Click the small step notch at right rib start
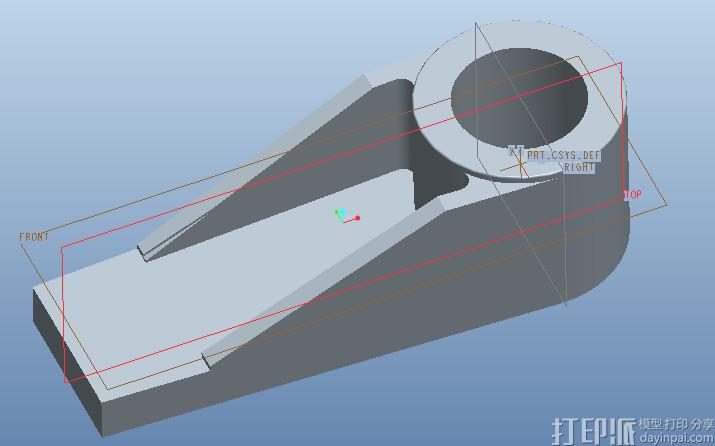715x446 pixels. click(207, 356)
